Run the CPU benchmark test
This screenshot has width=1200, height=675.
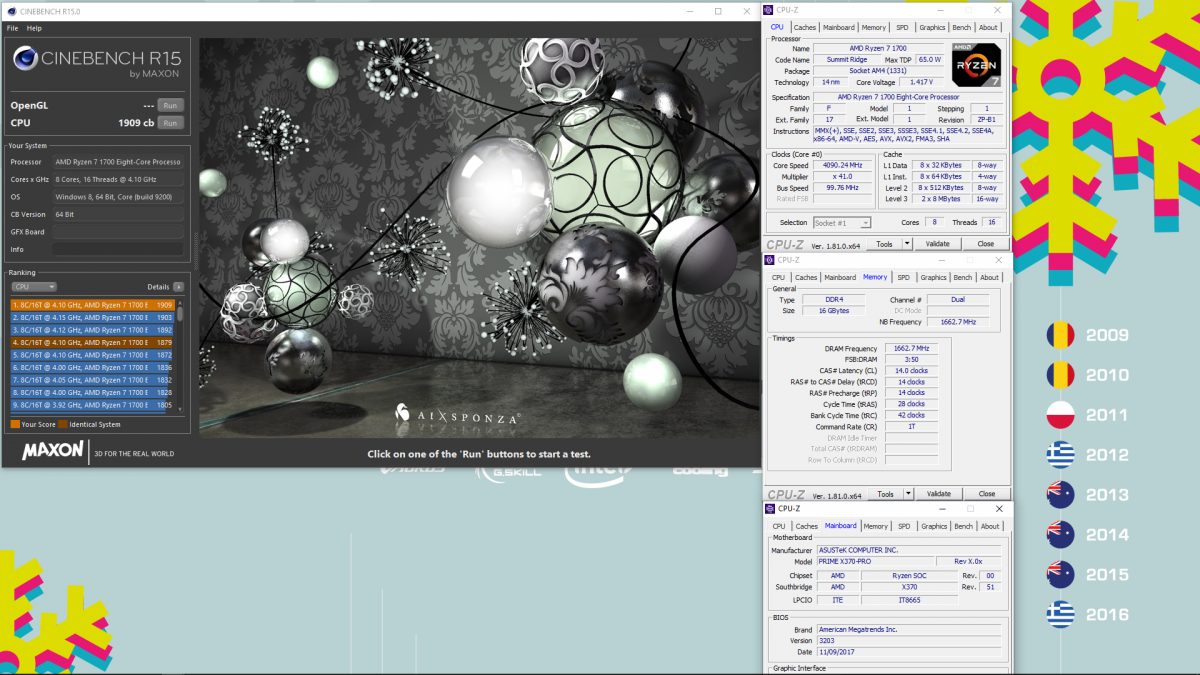[171, 123]
